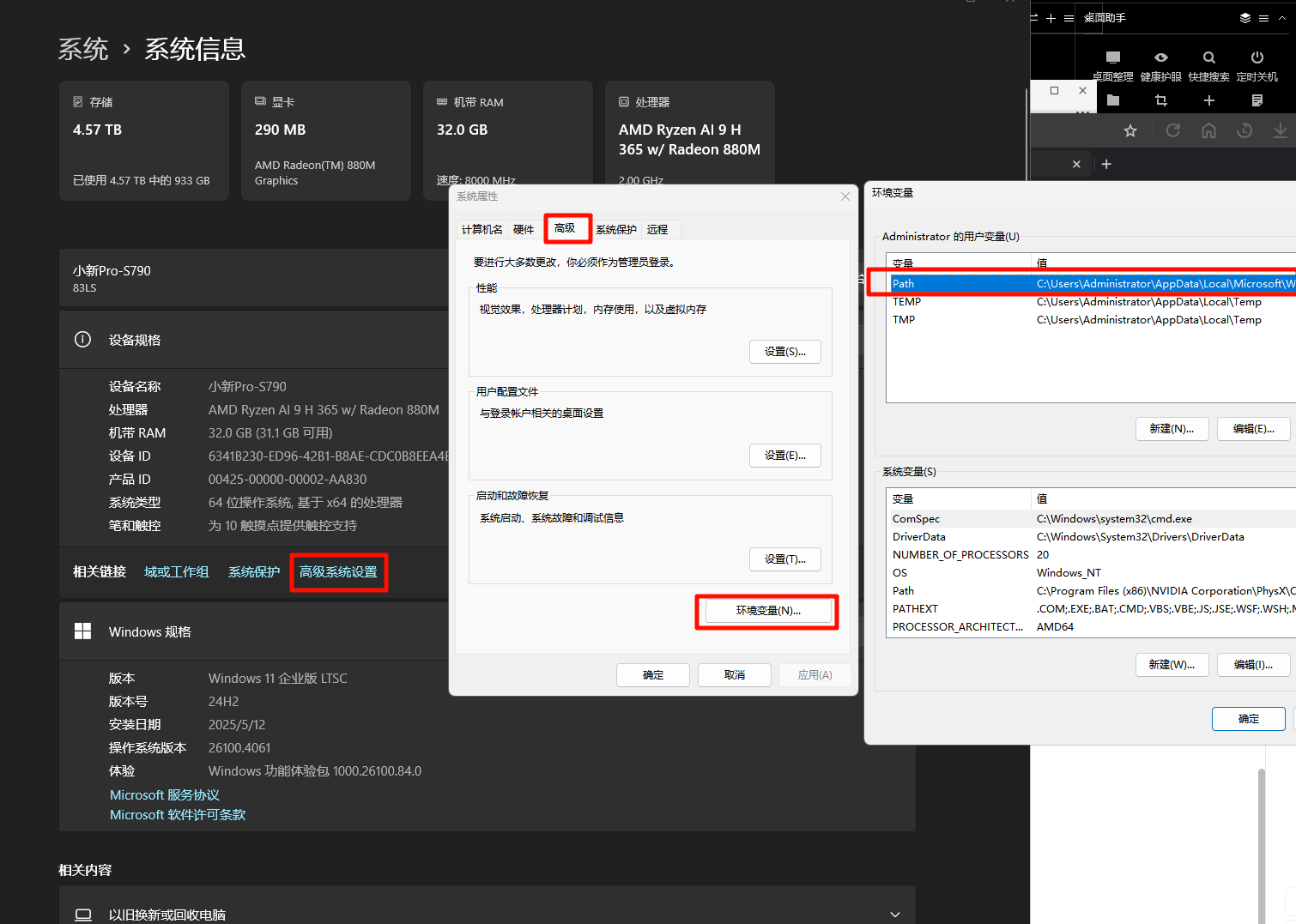Select the PROCESSOR_ARCHITECT... row
This screenshot has height=924, width=1296.
[x=1092, y=626]
